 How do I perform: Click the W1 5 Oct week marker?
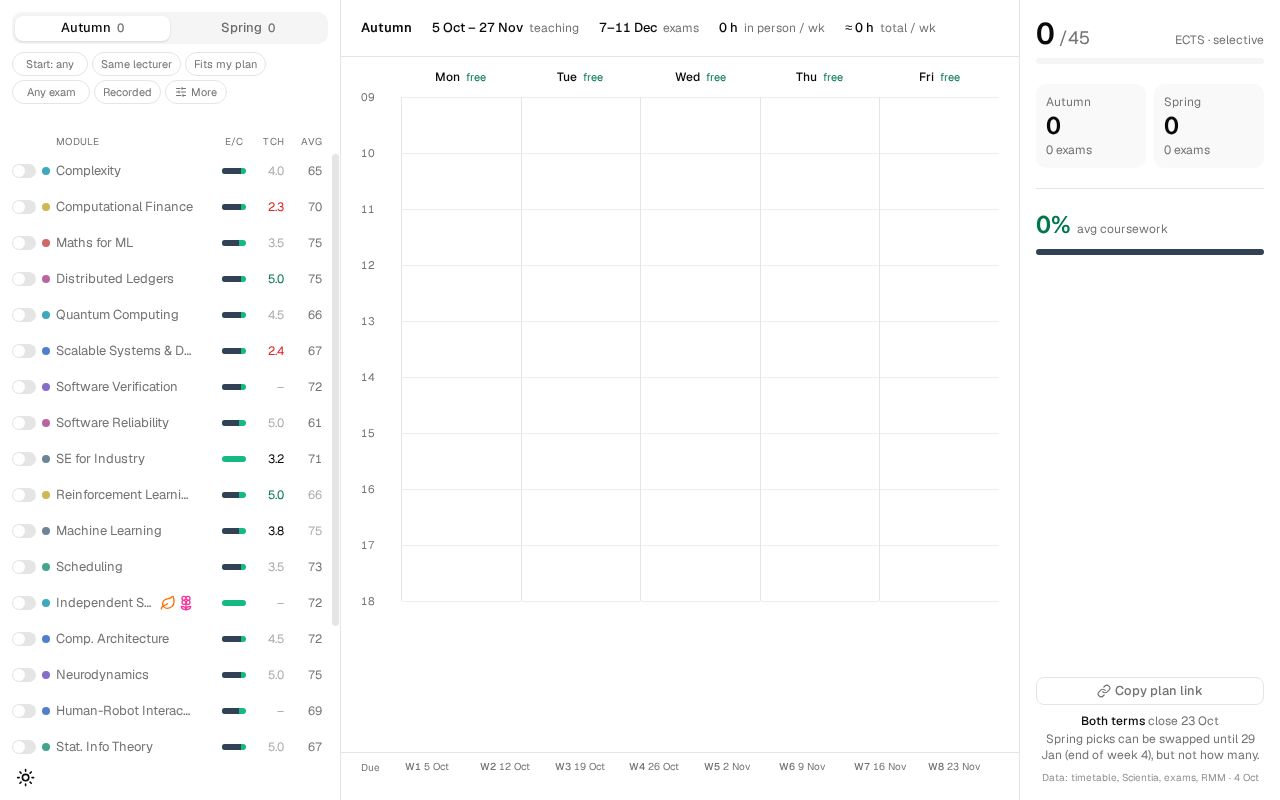click(x=427, y=767)
